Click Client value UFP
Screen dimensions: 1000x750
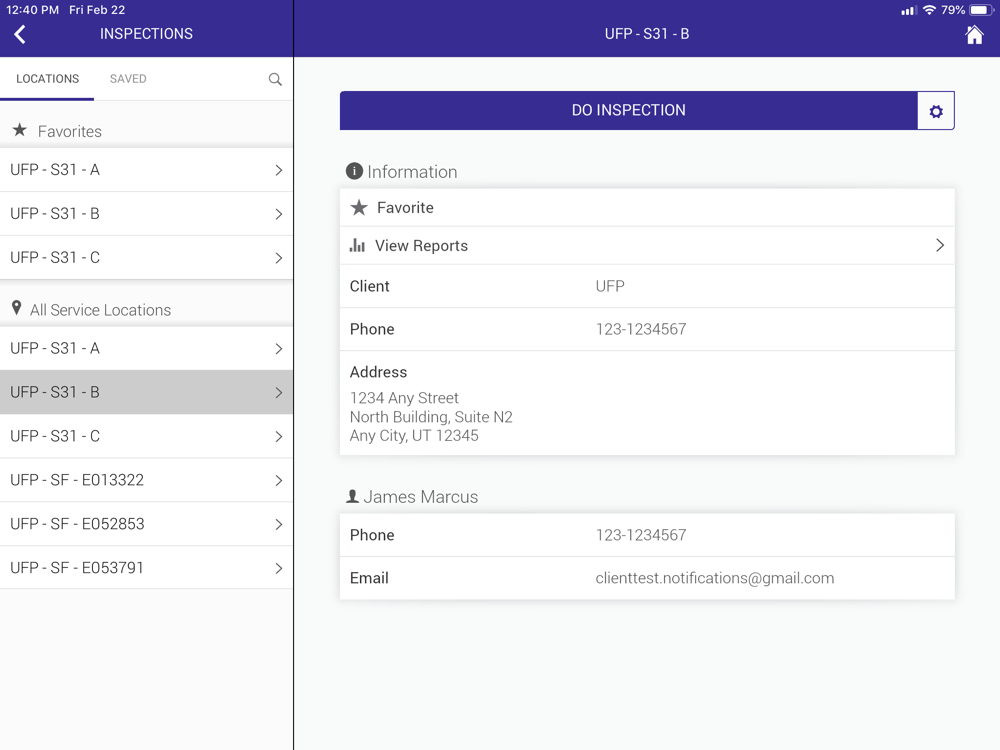[x=610, y=286]
